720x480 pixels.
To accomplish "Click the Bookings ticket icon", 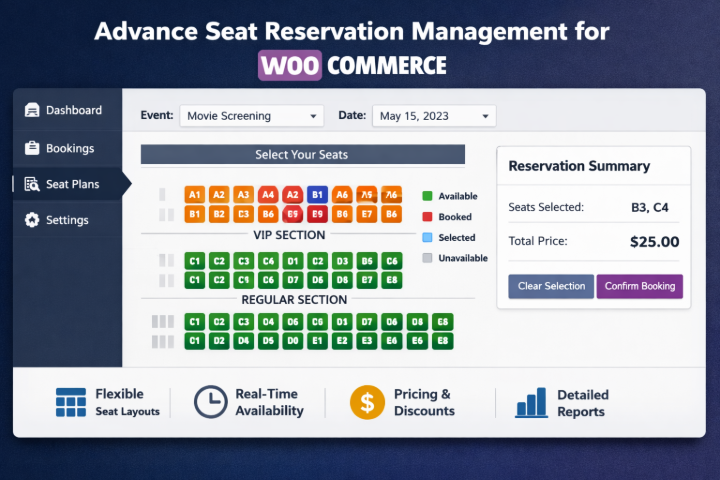I will pyautogui.click(x=32, y=148).
